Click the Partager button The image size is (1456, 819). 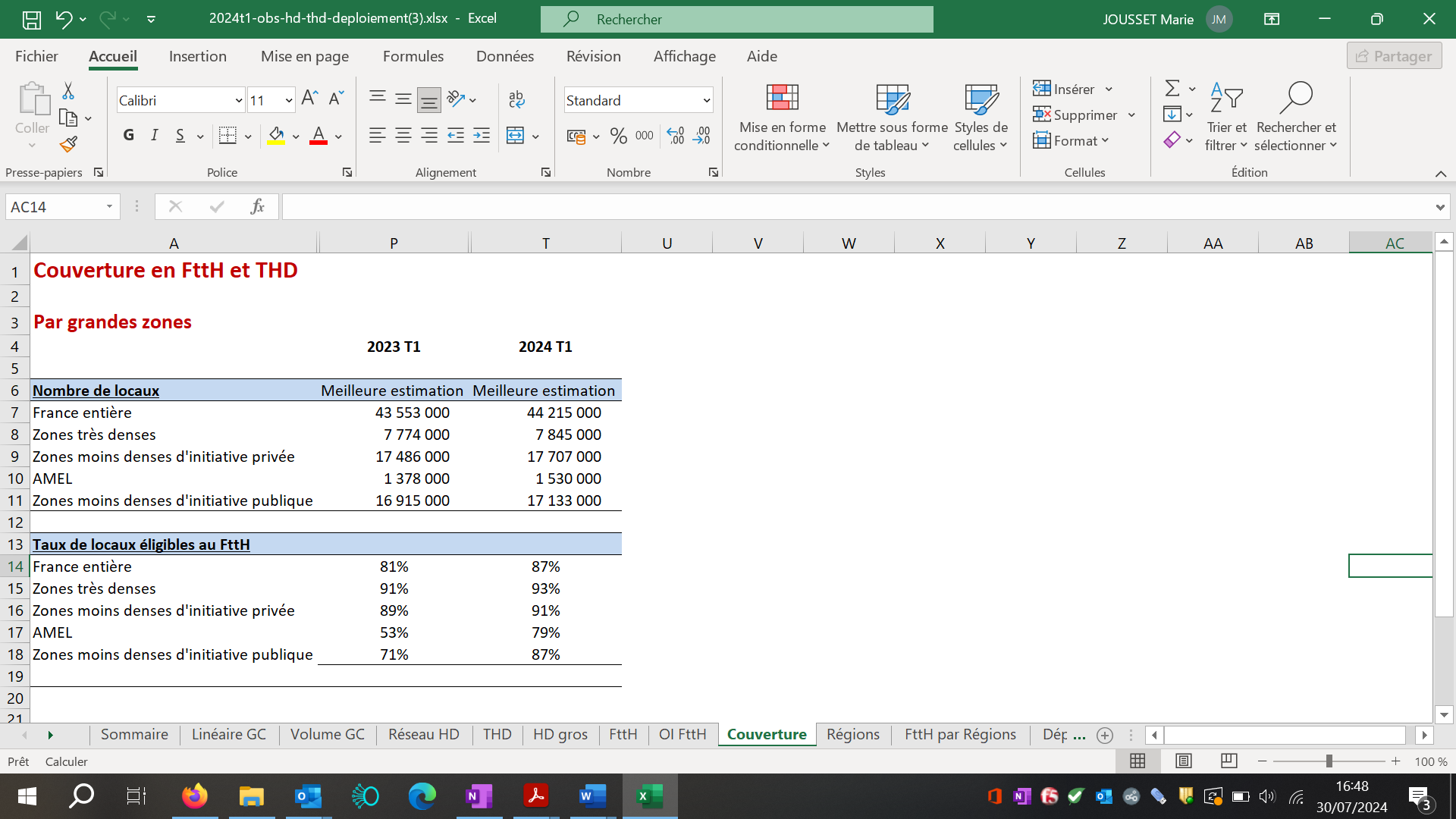(x=1394, y=56)
